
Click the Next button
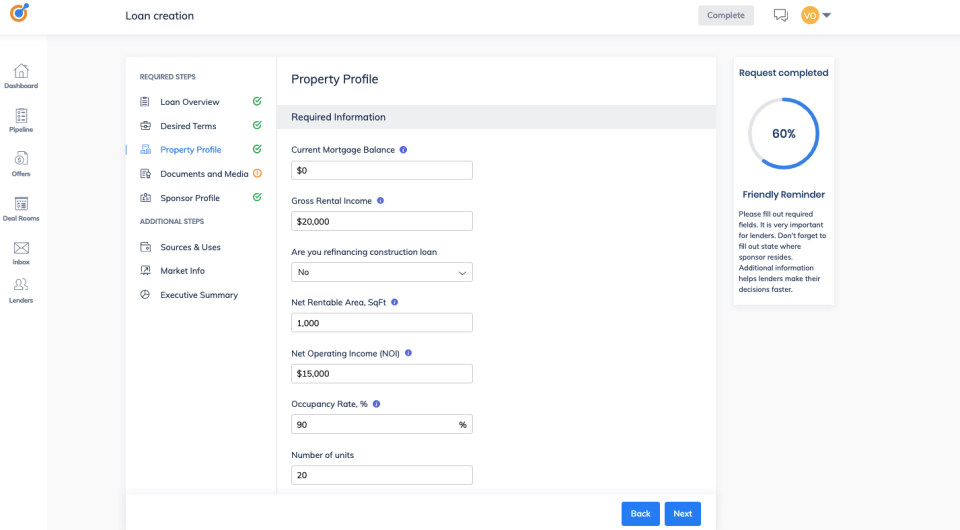[683, 513]
